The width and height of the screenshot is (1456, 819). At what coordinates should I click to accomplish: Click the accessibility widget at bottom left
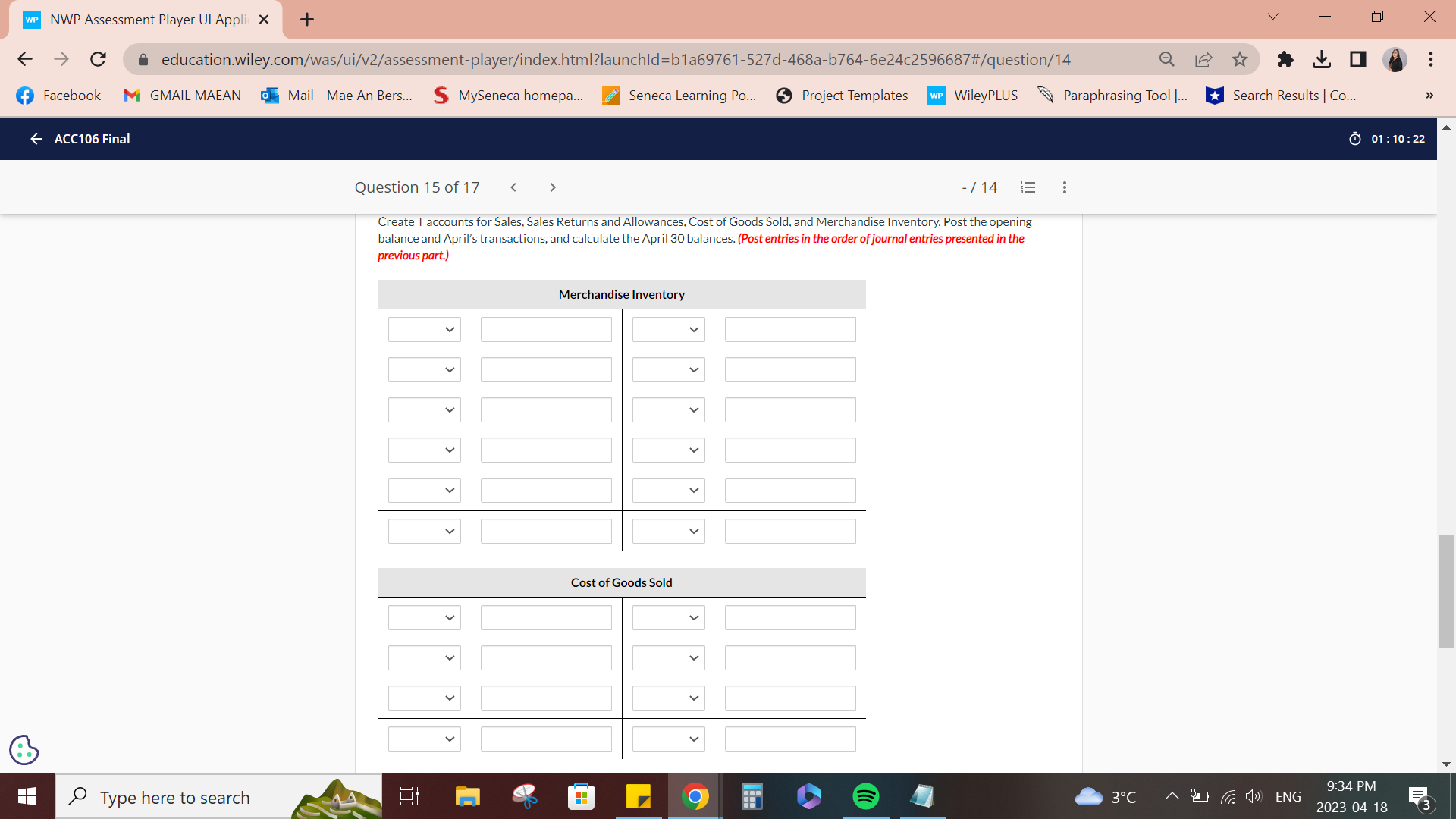click(x=24, y=749)
